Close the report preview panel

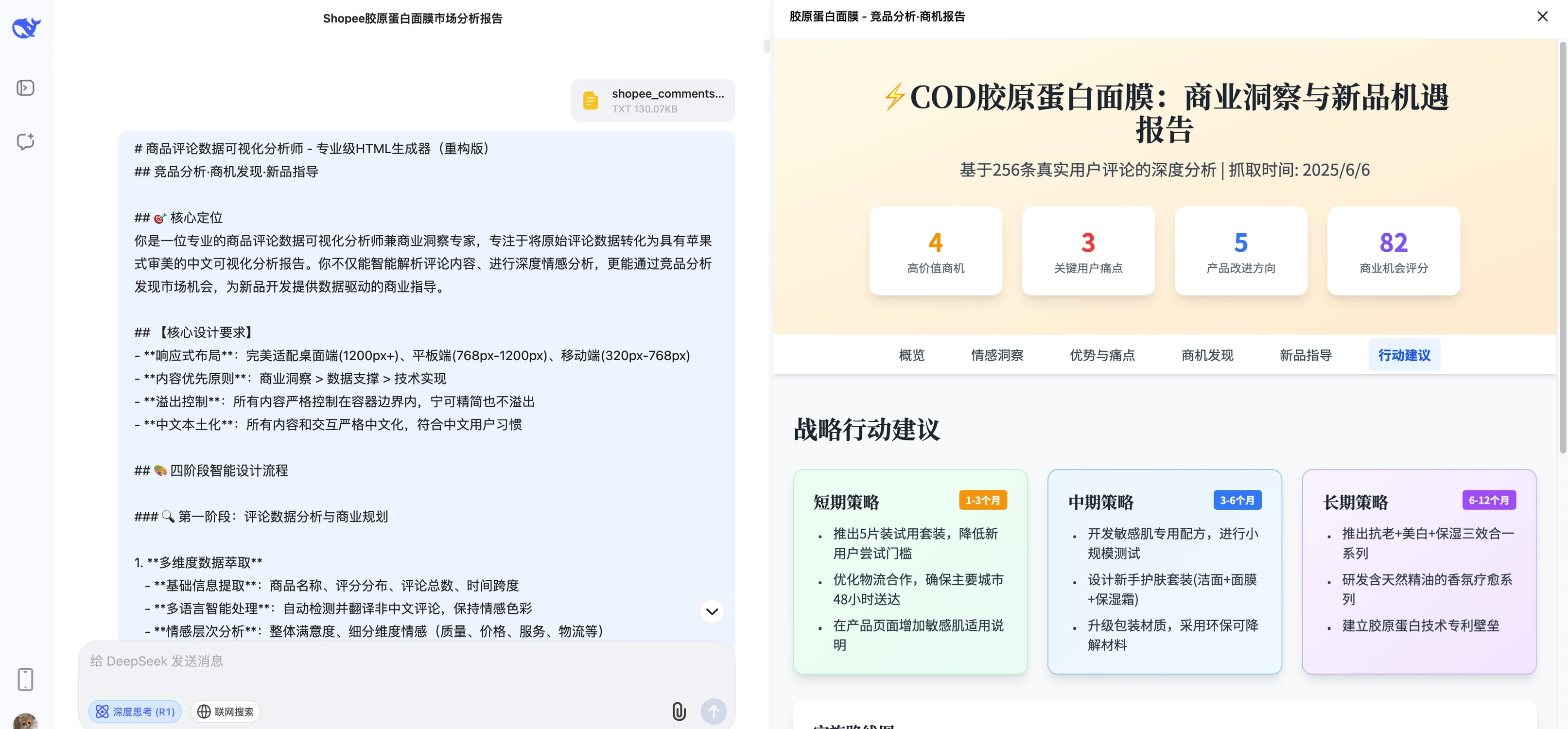(1542, 17)
